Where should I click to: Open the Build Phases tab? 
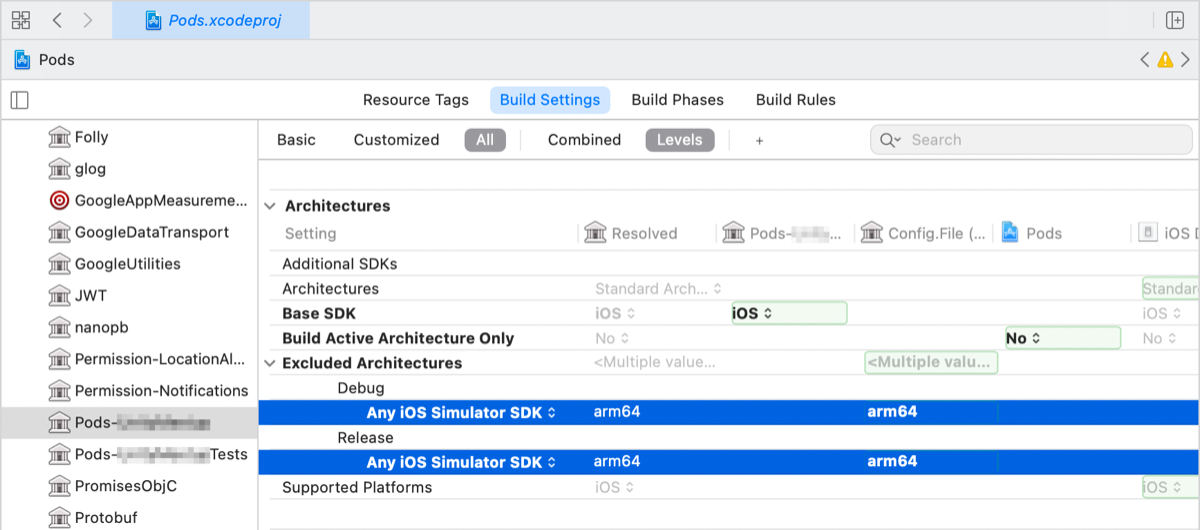(x=677, y=100)
